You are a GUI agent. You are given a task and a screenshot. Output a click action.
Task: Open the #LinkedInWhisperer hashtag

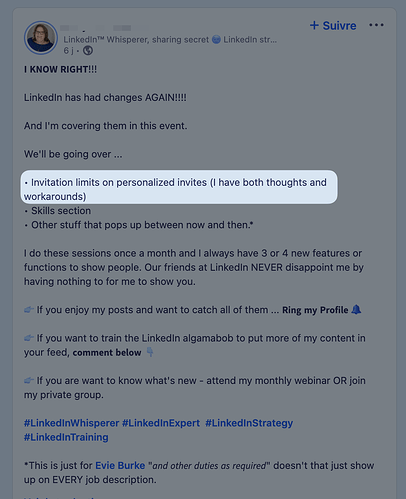click(71, 423)
